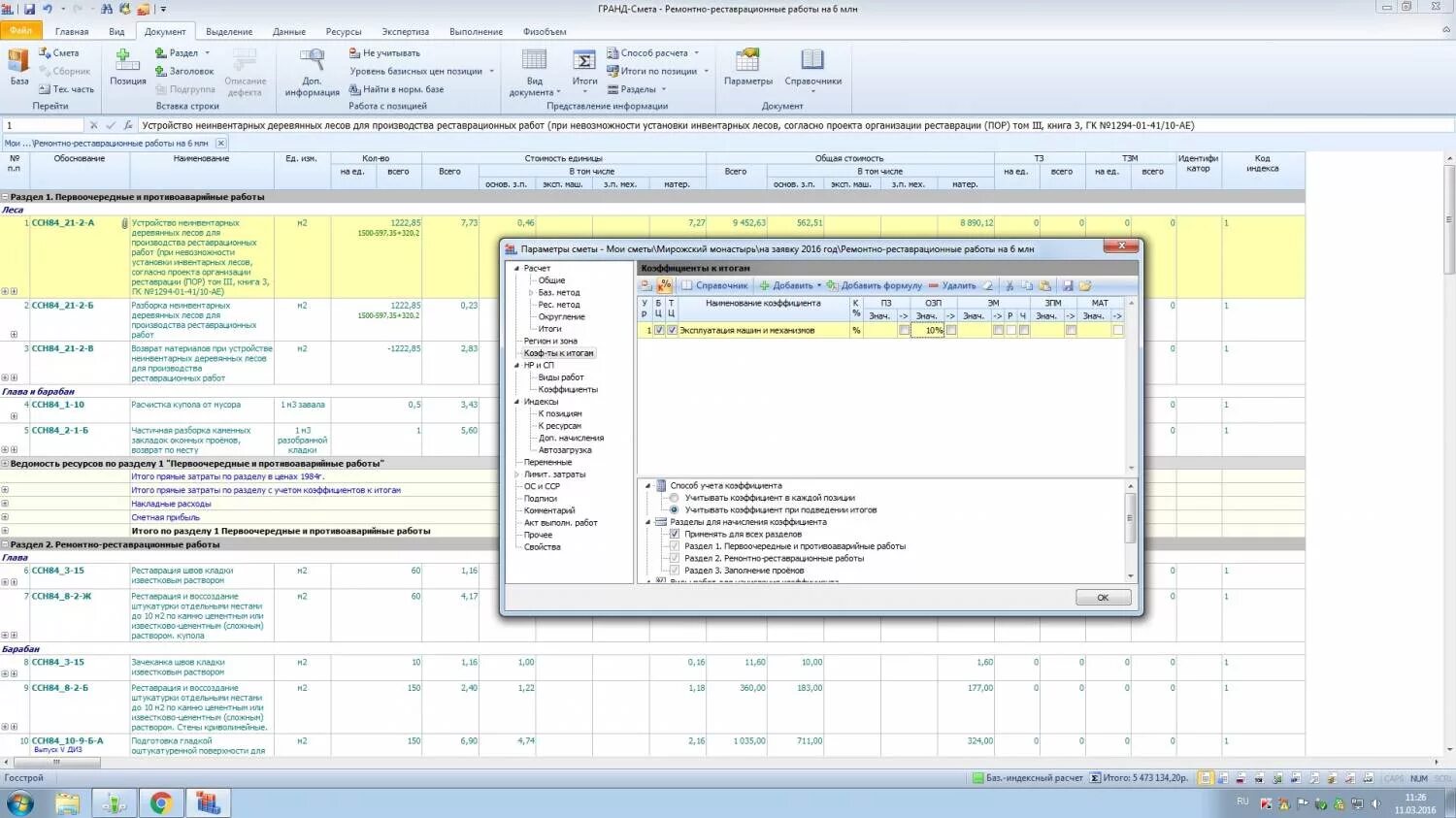Click Баз.-индексный расчет in the status bar

(x=1027, y=778)
